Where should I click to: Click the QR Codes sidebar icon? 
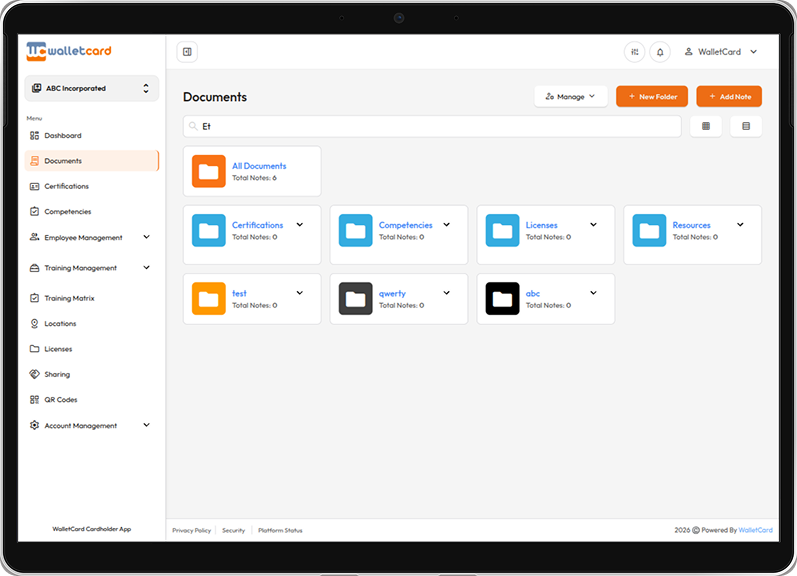(x=34, y=400)
